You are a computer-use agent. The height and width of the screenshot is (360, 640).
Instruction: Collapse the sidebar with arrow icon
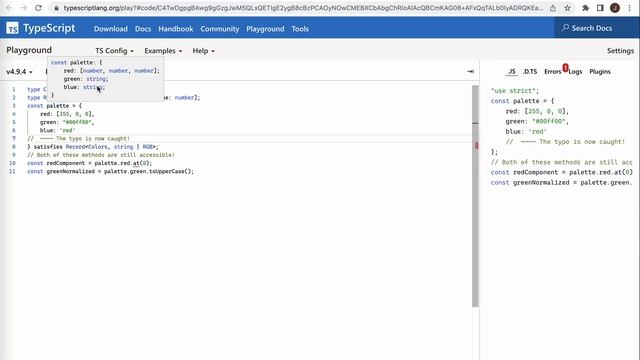(470, 71)
